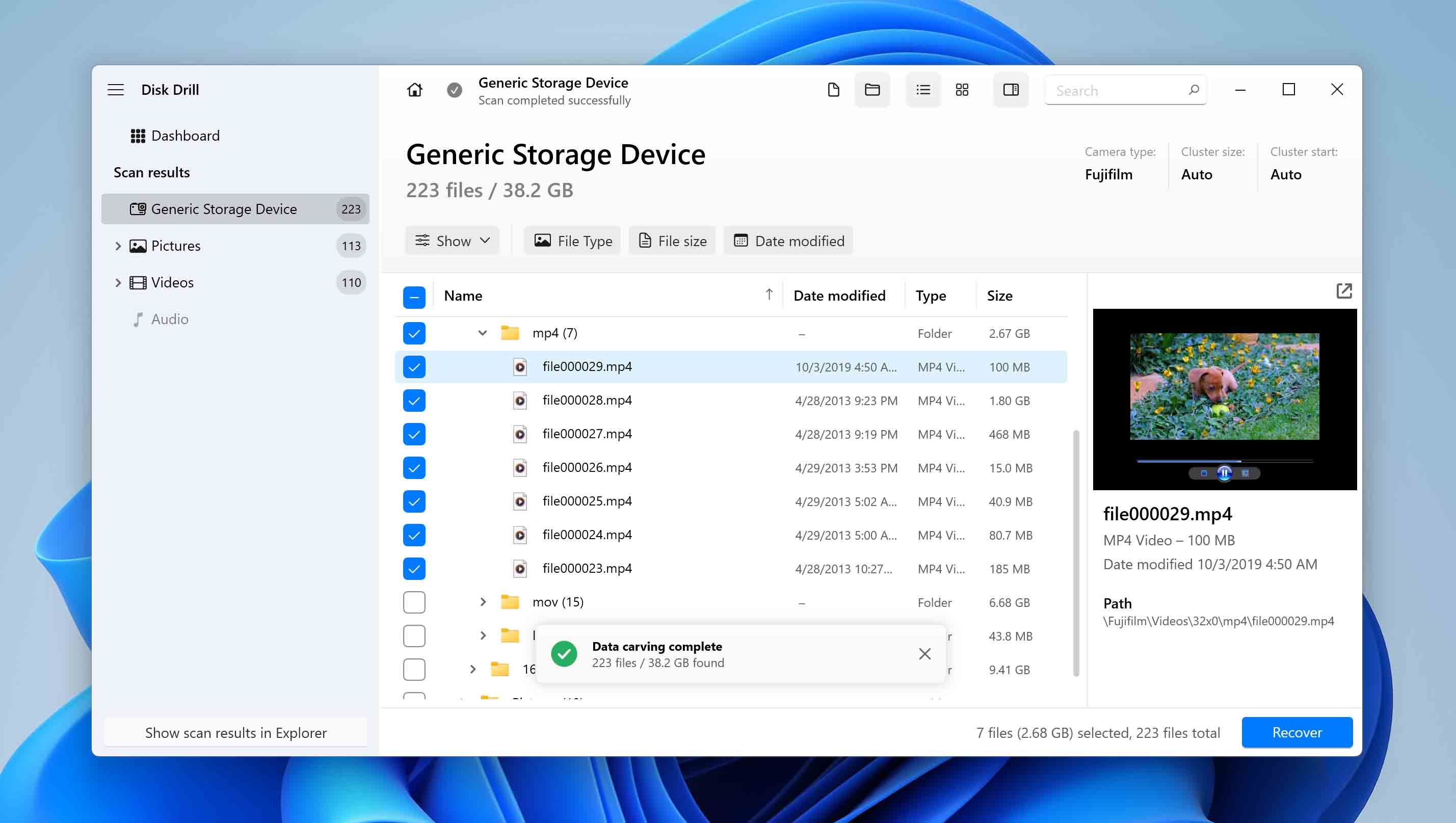Click file000026.mp4 video file icon
Viewport: 1456px width, 823px height.
coord(519,468)
